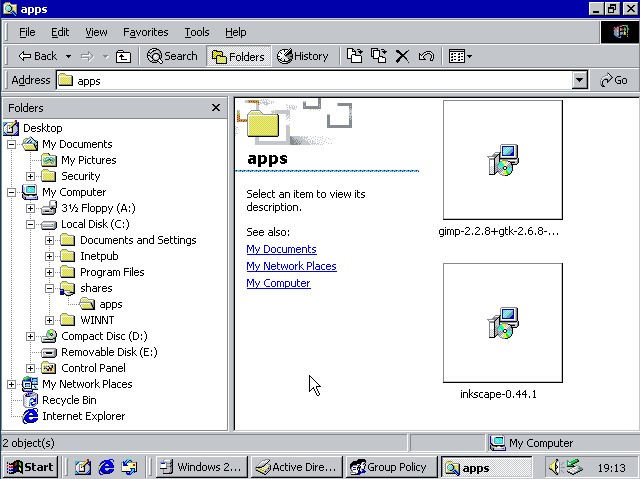
Task: Click the Move To toolbar icon
Action: [x=354, y=56]
